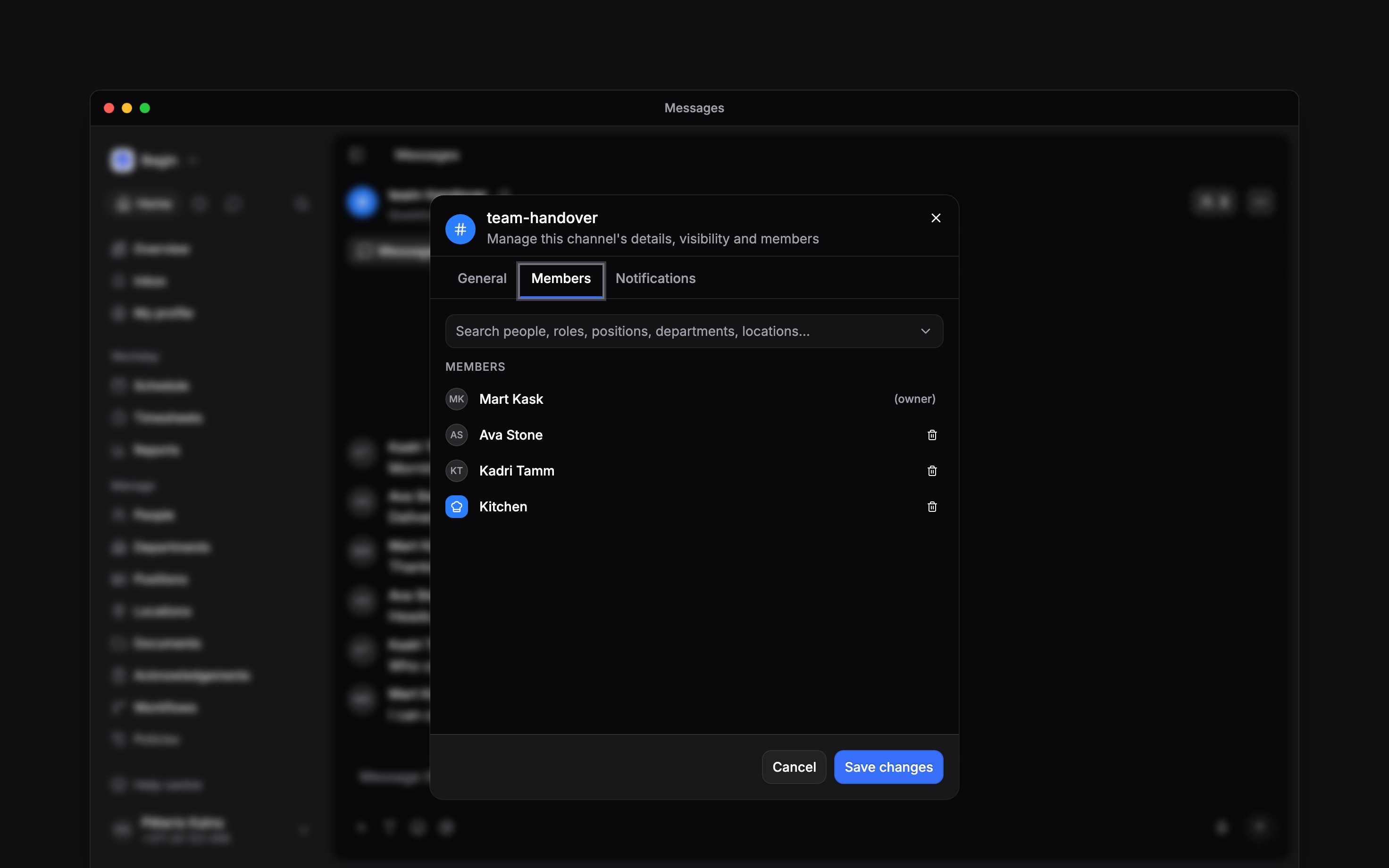Open the Notifications tab
The image size is (1389, 868).
pos(655,278)
